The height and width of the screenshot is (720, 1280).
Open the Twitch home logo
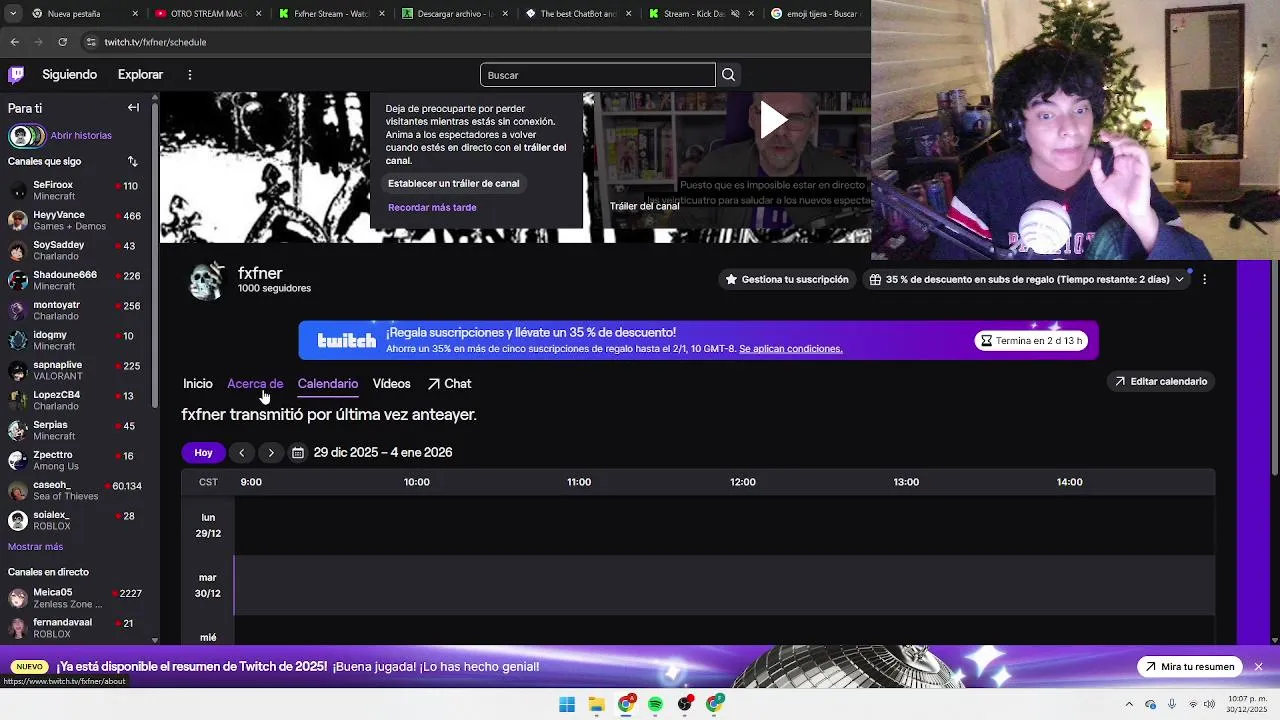click(x=16, y=74)
